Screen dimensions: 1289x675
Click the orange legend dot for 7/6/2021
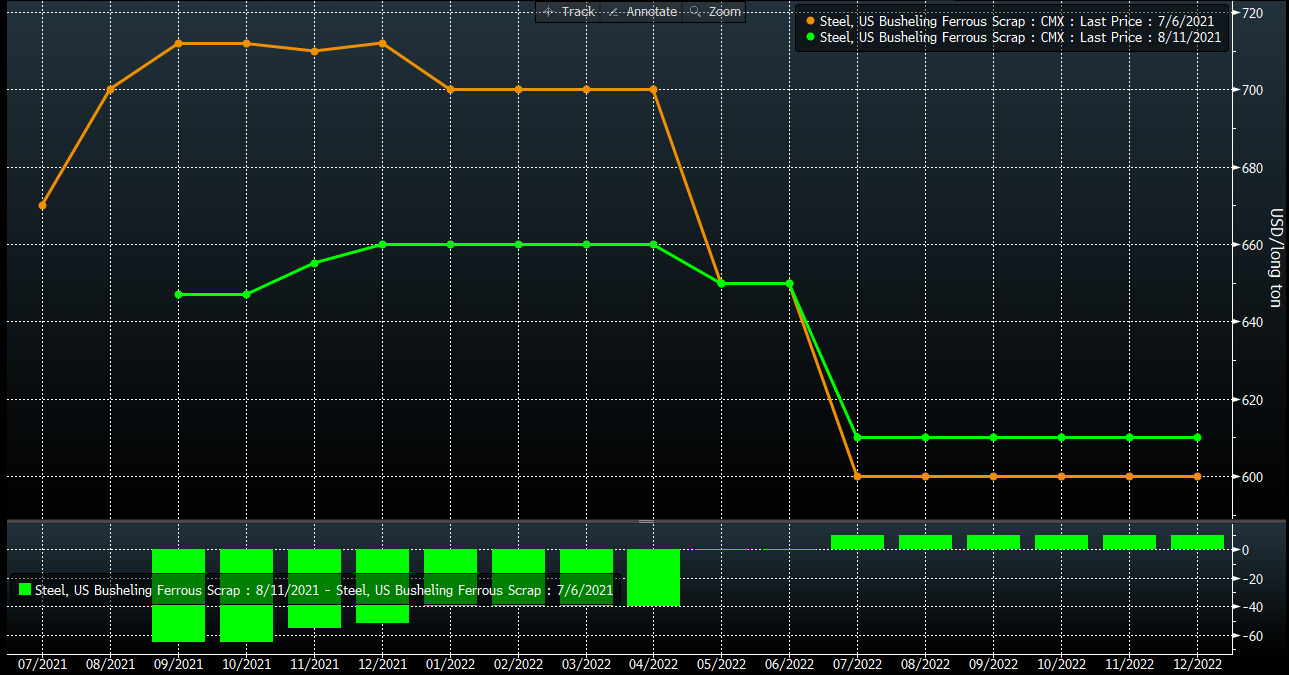[x=810, y=21]
